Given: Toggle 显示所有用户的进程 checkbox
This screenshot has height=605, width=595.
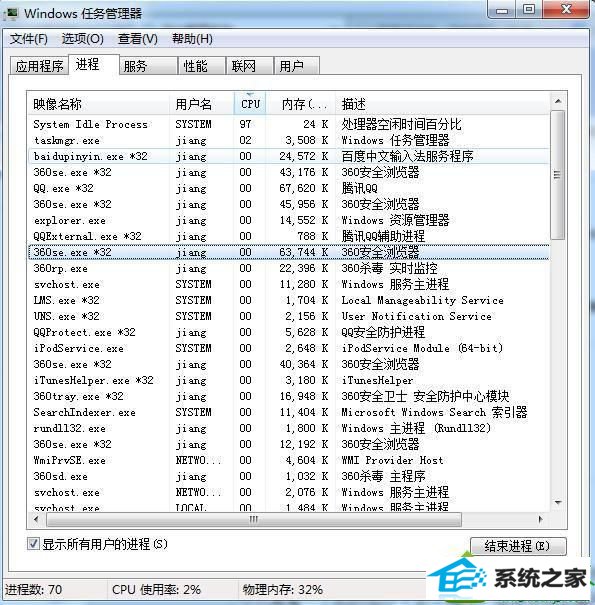Looking at the screenshot, I should tap(33, 544).
